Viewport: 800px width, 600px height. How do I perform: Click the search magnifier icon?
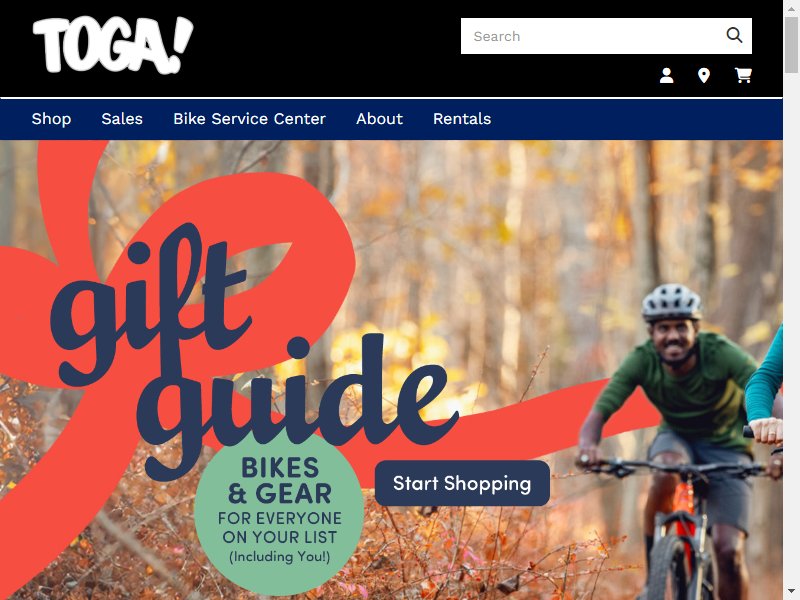tap(734, 36)
